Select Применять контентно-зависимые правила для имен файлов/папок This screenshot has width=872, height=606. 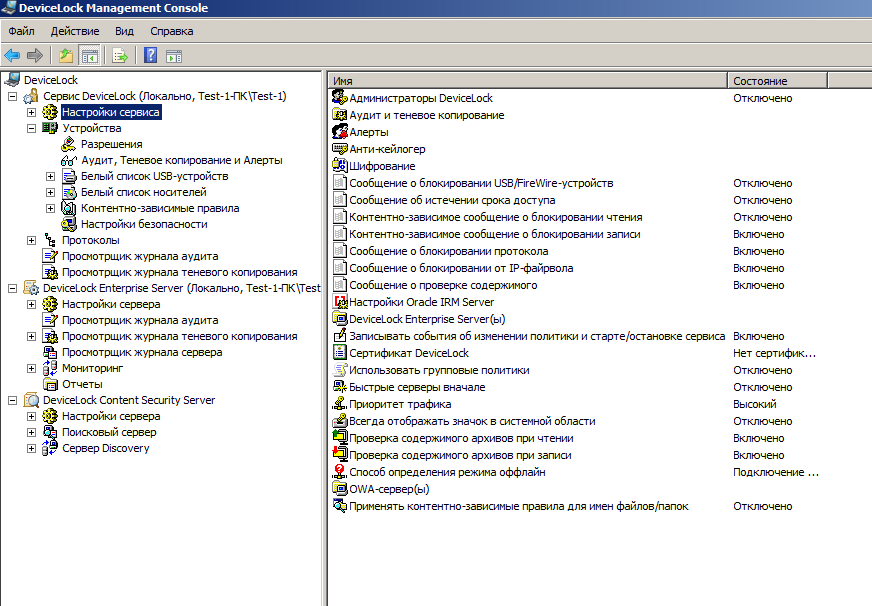(x=518, y=506)
